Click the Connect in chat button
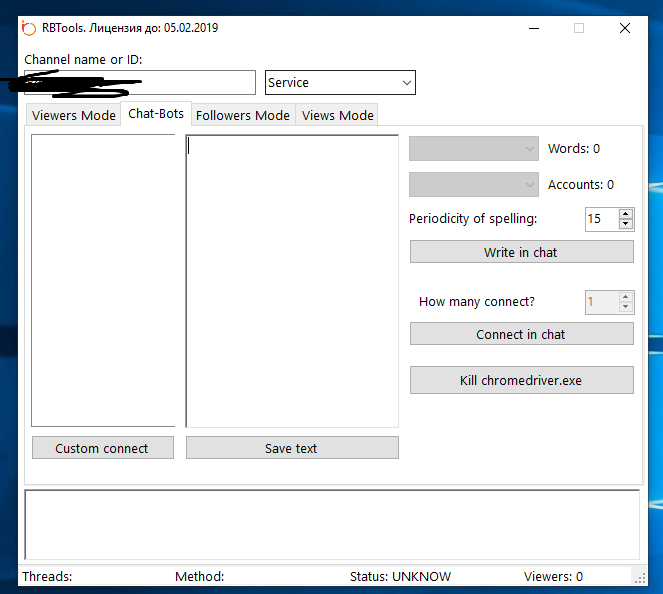663x594 pixels. coord(521,334)
